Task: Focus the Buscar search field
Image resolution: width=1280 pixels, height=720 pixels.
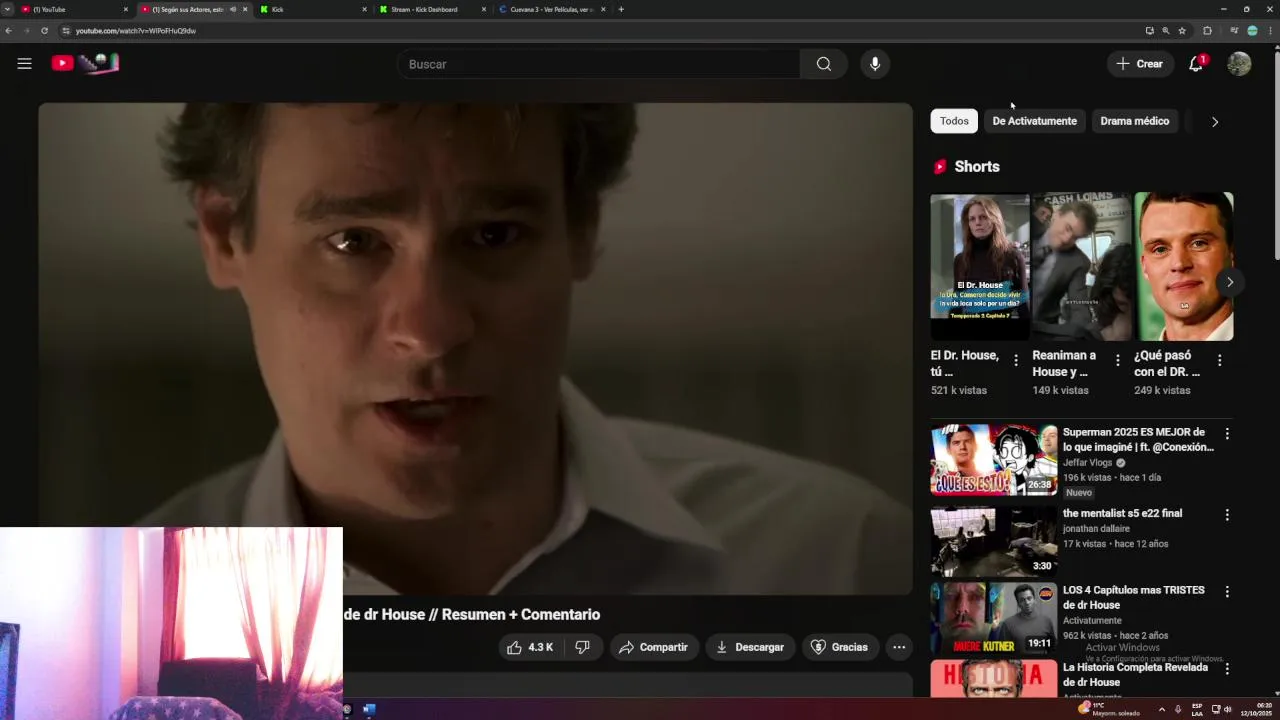Action: [x=598, y=64]
